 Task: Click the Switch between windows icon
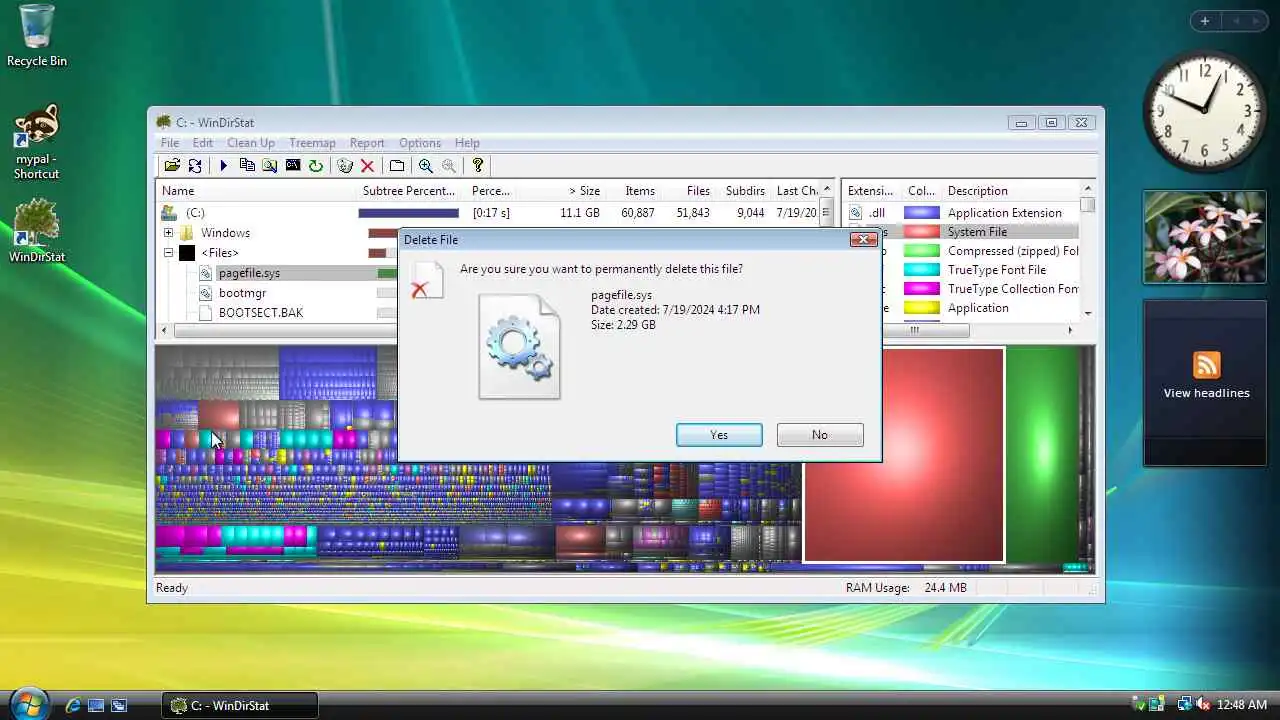click(119, 705)
